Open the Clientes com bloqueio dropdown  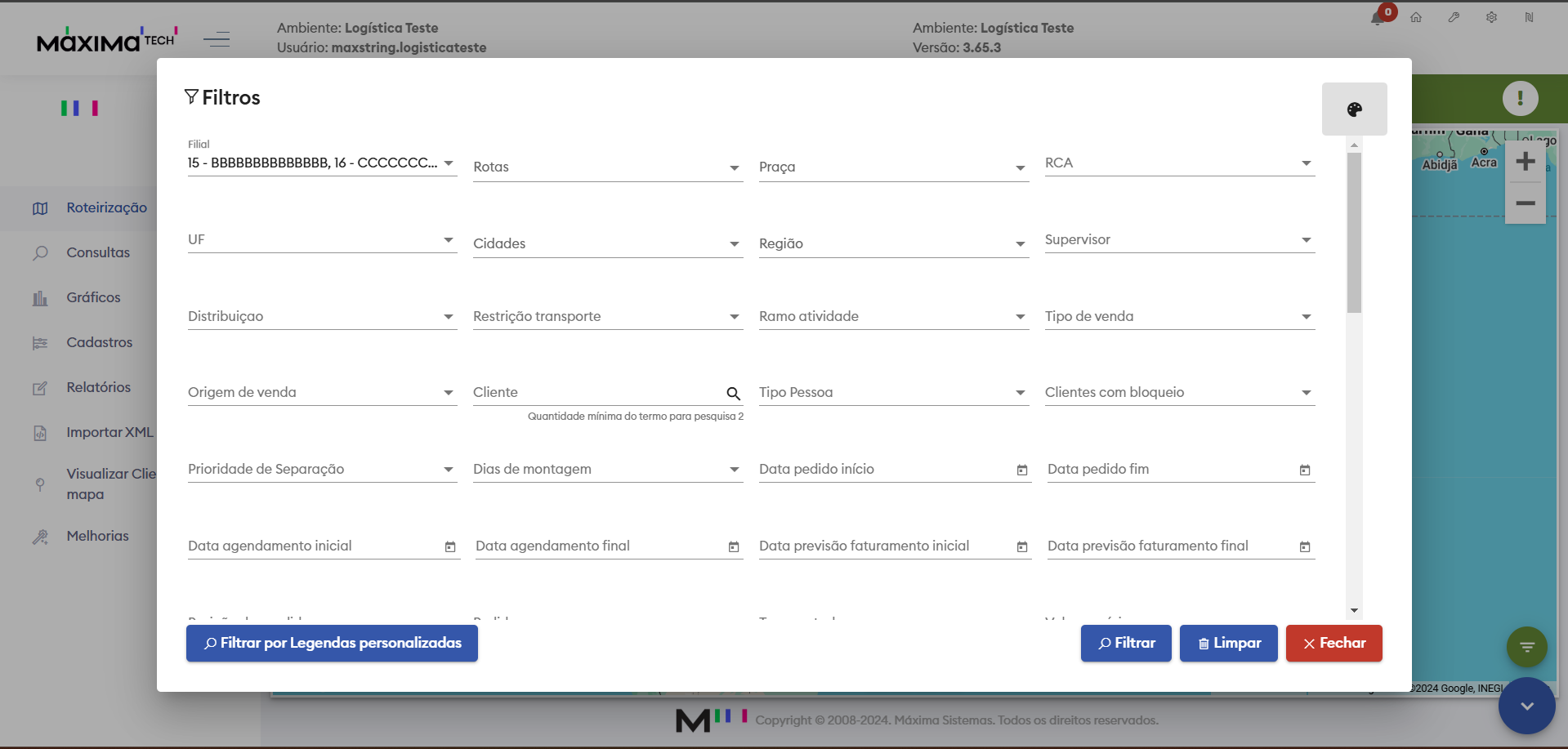click(x=1306, y=393)
